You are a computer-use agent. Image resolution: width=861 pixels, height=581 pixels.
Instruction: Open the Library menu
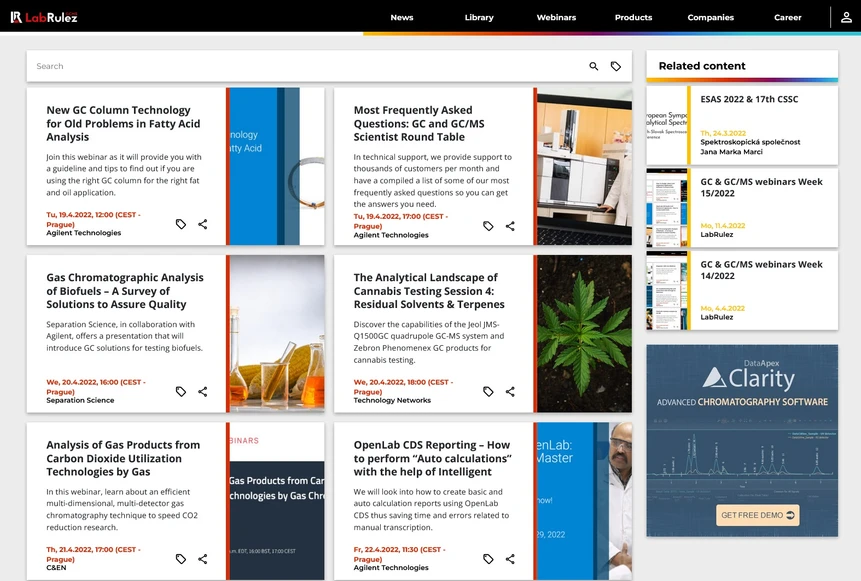coord(479,18)
